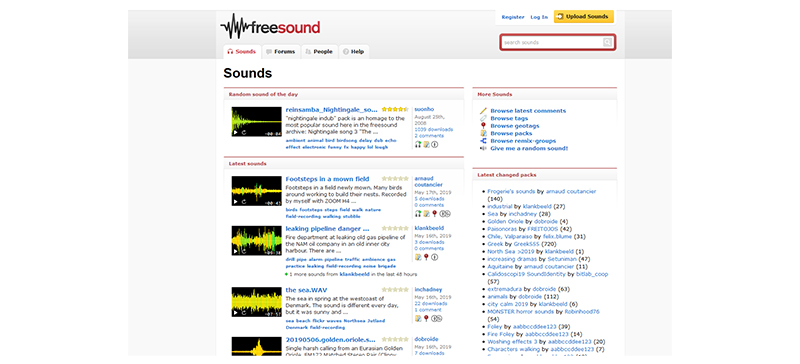The image size is (800, 364).
Task: Click the geotag pin for Footsteps in a mown field
Action: (x=434, y=213)
